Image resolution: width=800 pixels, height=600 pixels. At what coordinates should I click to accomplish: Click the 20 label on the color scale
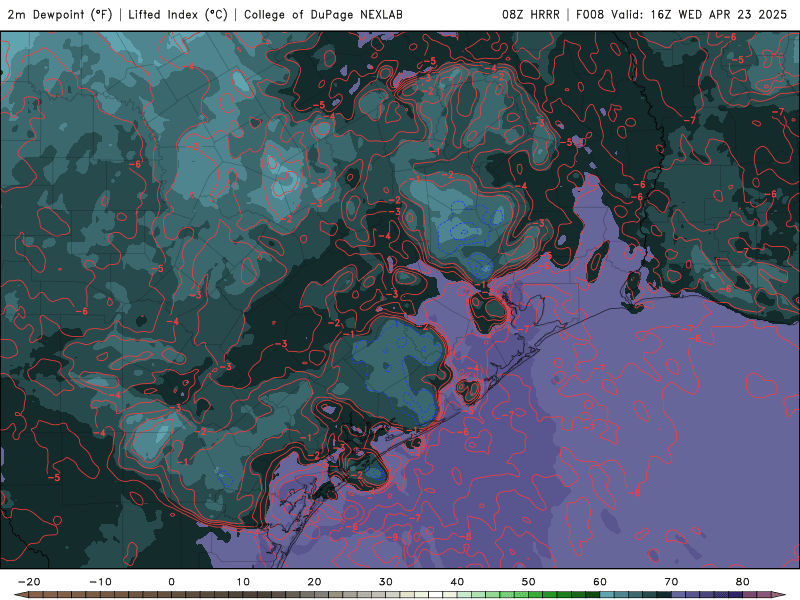(314, 582)
